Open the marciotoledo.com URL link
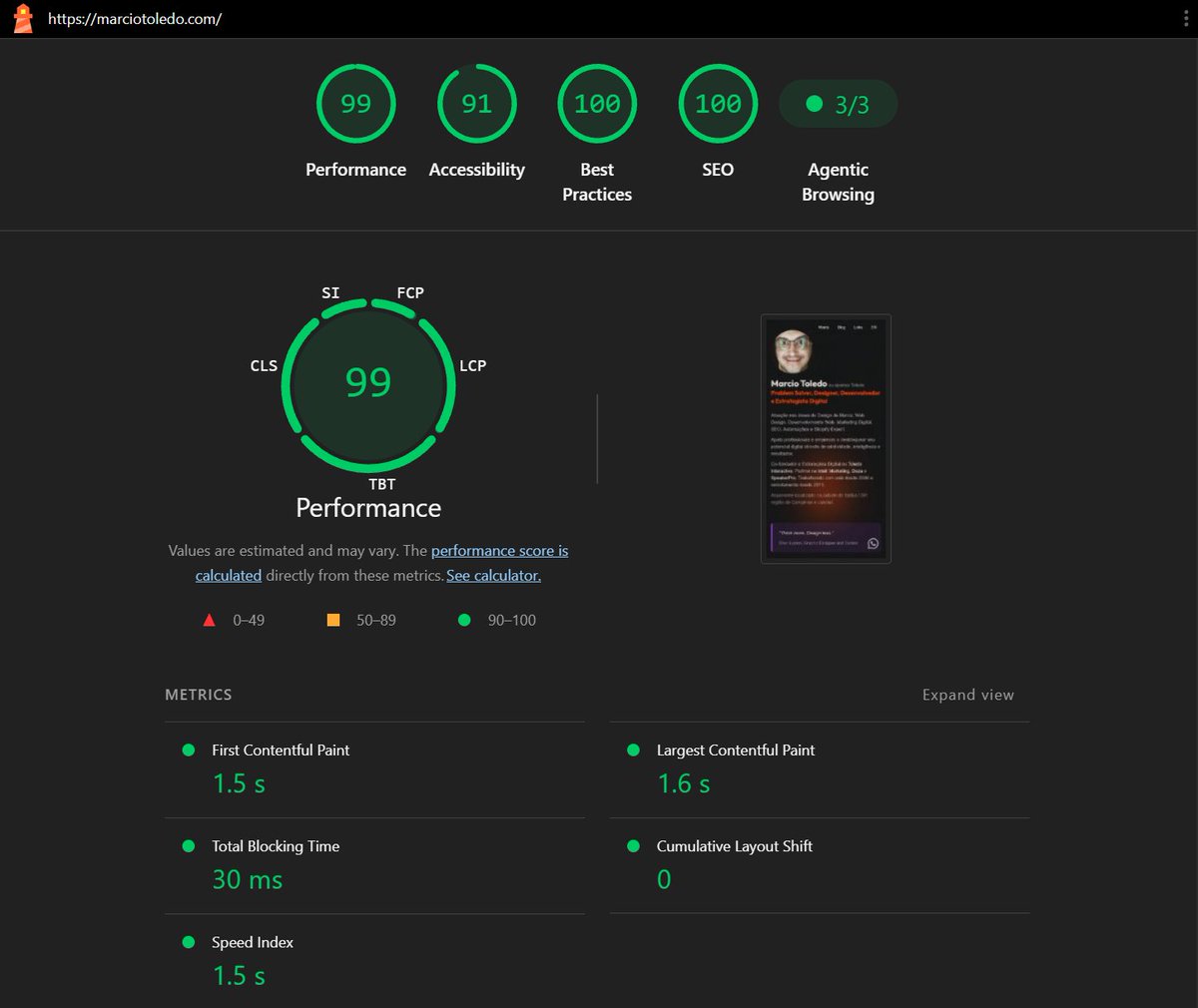This screenshot has height=1008, width=1198. 135,19
